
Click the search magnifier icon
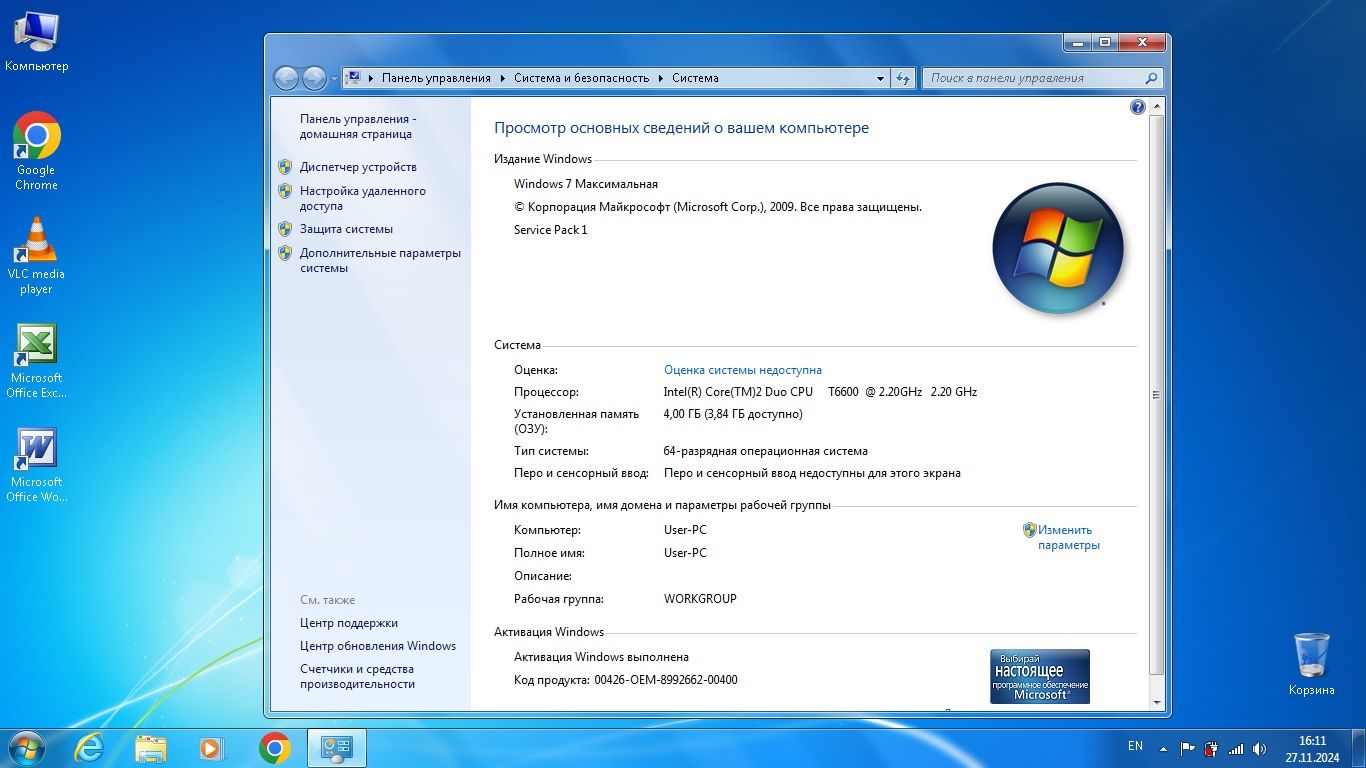pos(1152,78)
